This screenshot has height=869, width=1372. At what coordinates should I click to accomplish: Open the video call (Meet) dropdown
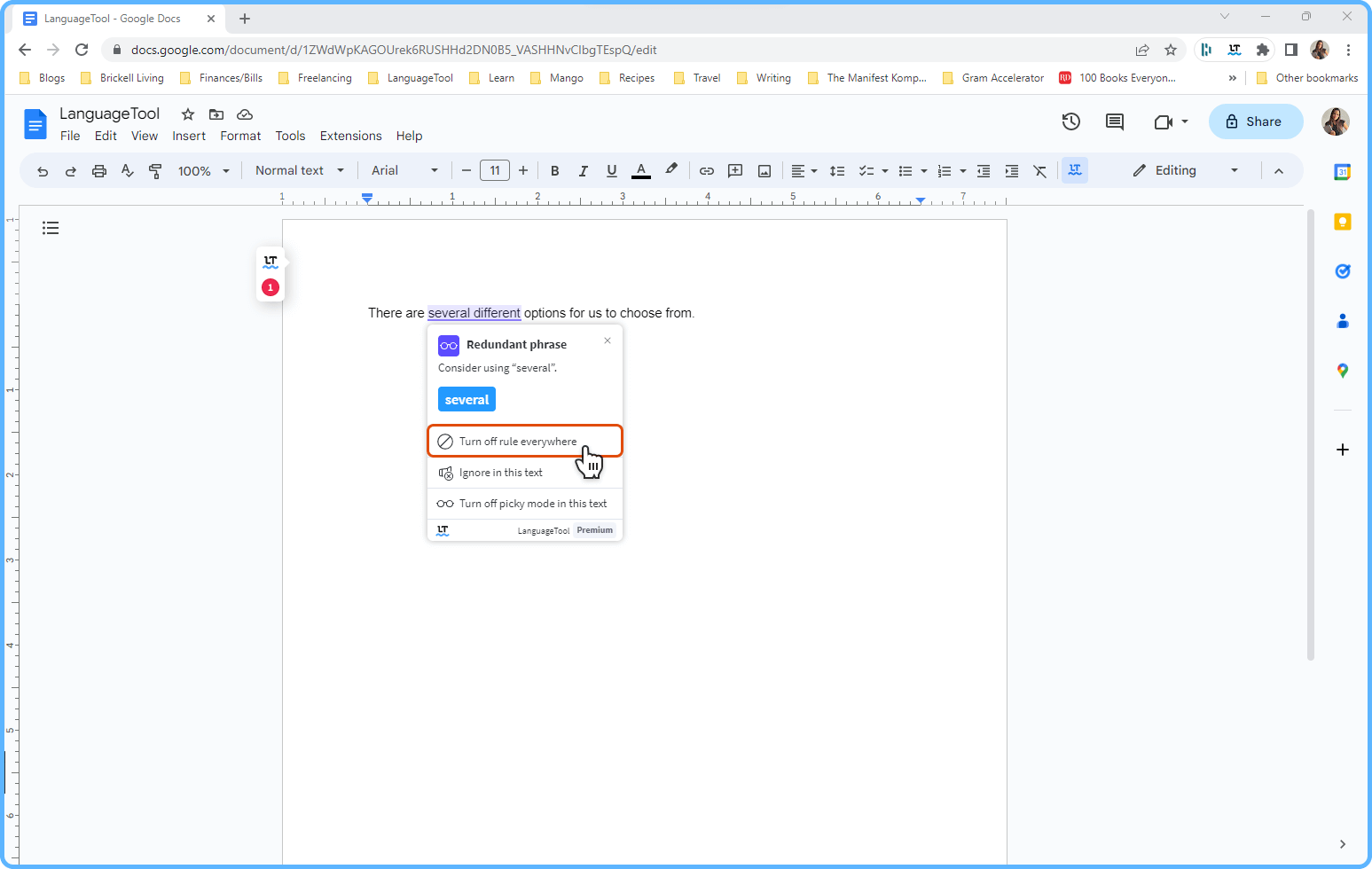(x=1171, y=121)
